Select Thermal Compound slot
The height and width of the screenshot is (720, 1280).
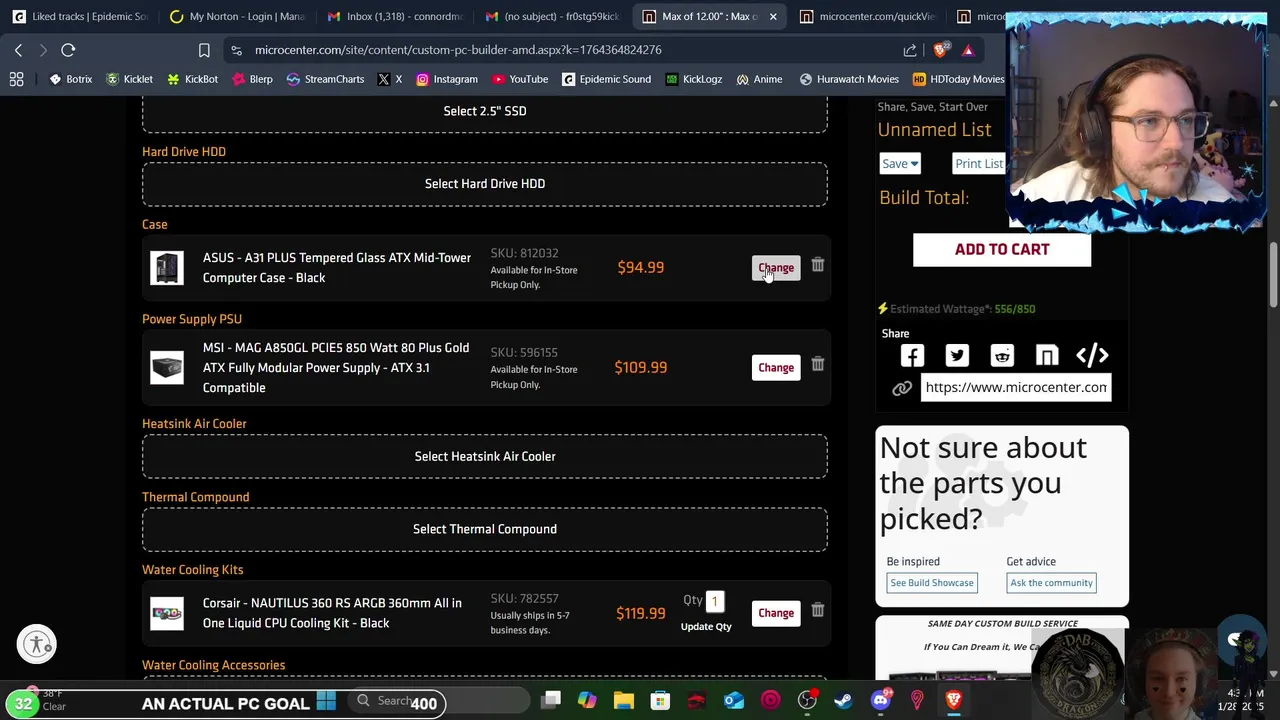tap(485, 529)
